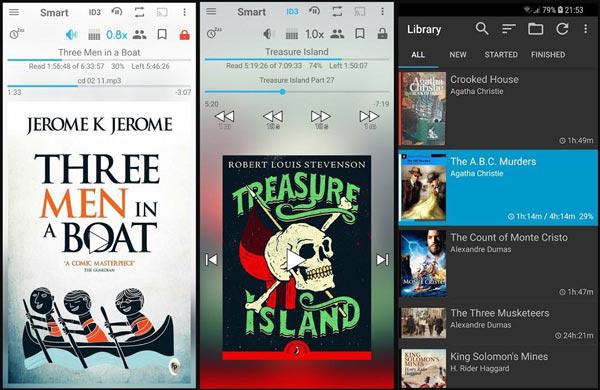This screenshot has width=600, height=390.
Task: Select The A.B.C. Murders book entry
Action: [x=498, y=188]
